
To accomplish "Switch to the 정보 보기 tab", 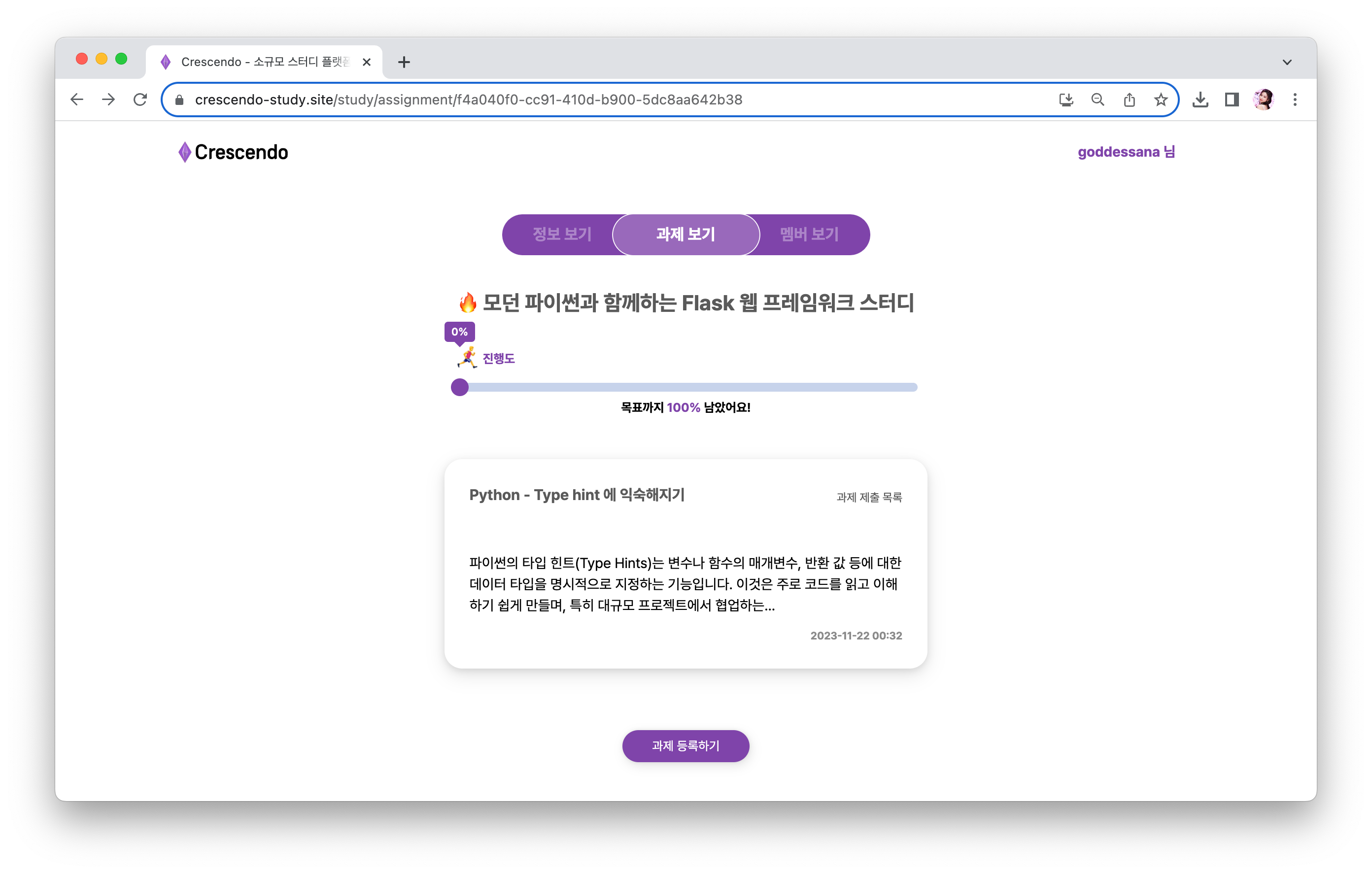I will point(562,234).
